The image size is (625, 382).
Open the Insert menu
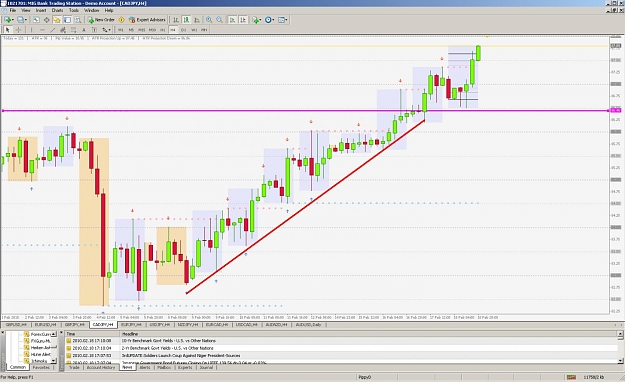tap(41, 10)
